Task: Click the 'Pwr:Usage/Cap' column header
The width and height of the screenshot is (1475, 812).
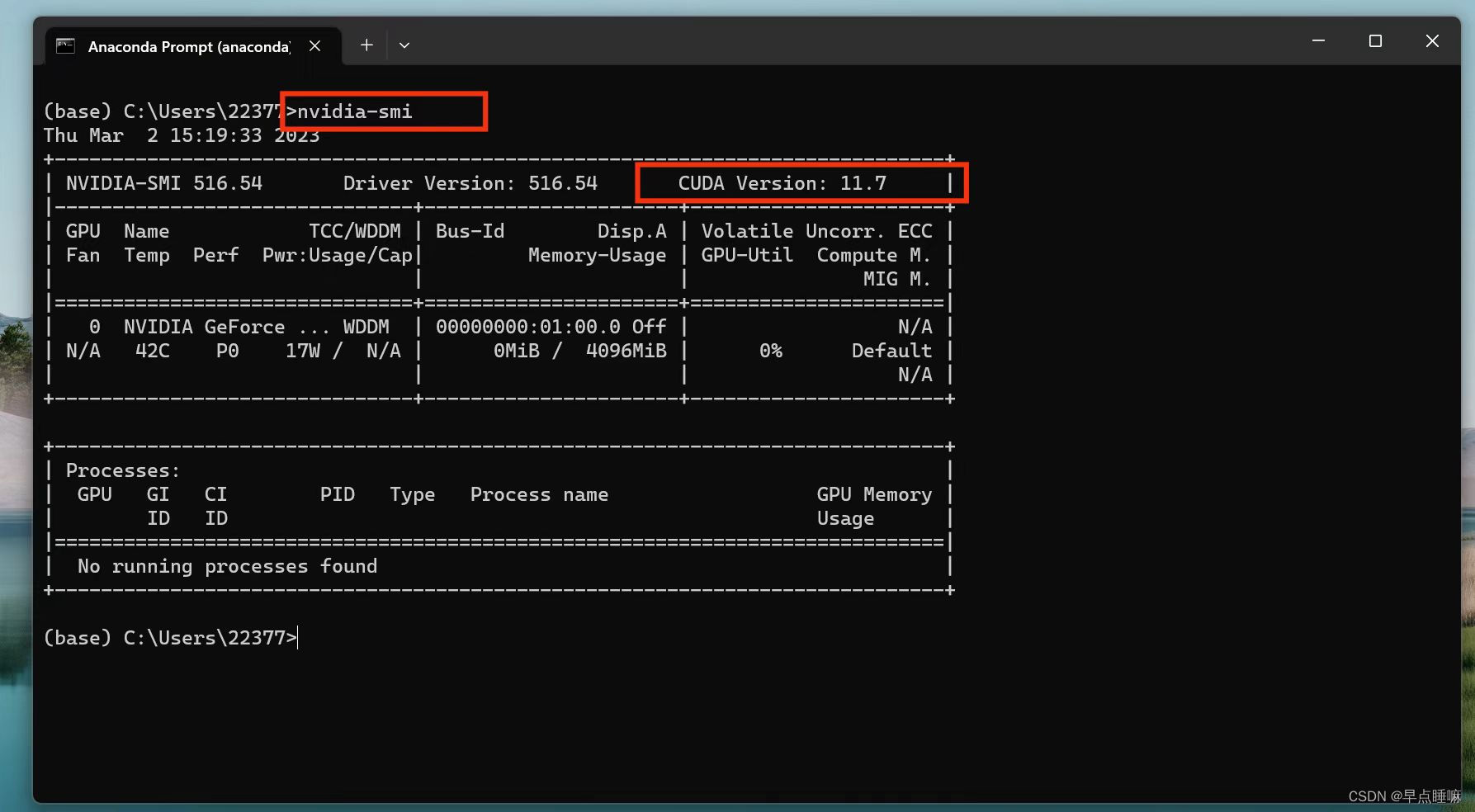Action: click(338, 255)
